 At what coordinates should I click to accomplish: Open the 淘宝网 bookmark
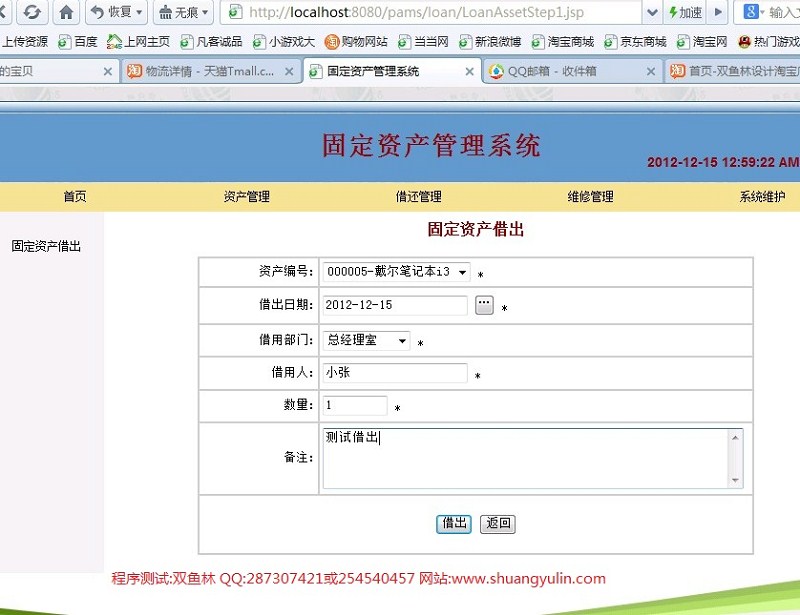702,42
